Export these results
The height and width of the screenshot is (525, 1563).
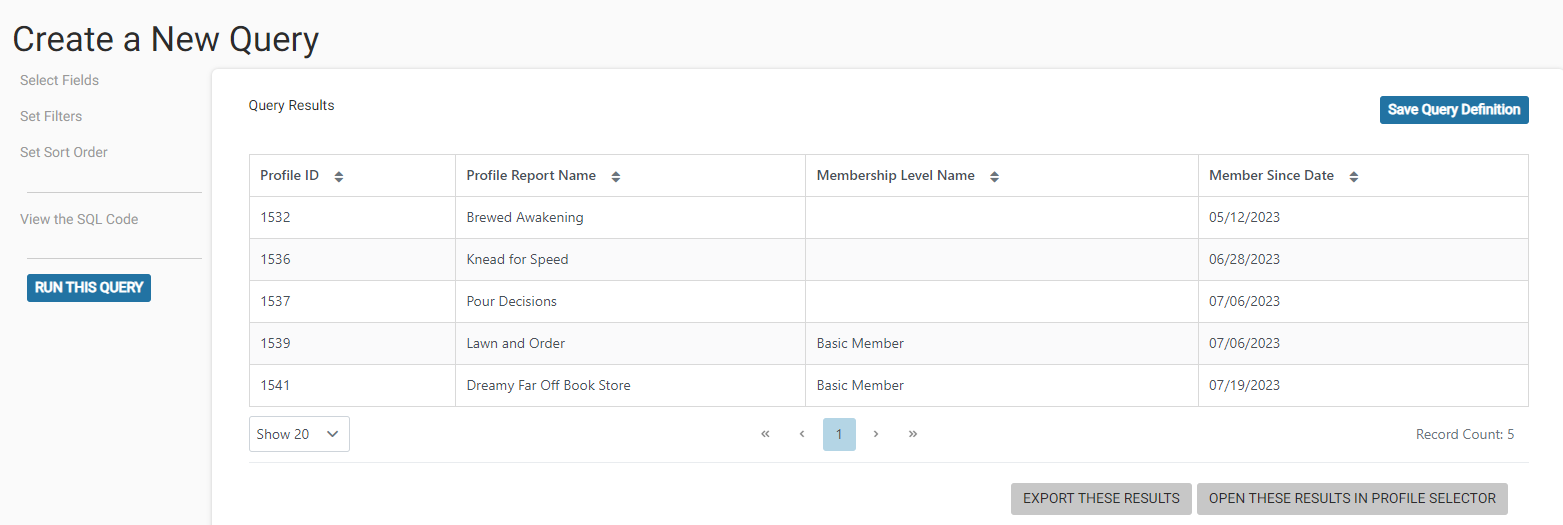pyautogui.click(x=1101, y=498)
